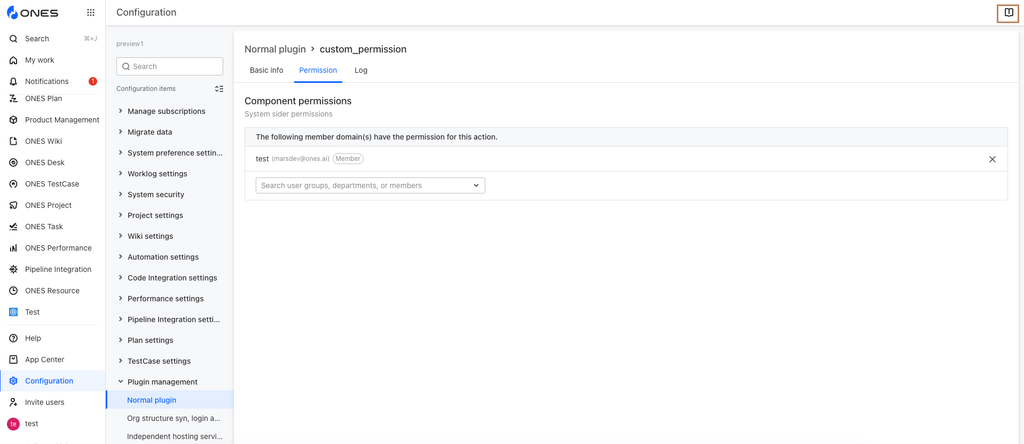The image size is (1024, 444).
Task: Click the ONES Project icon
Action: point(13,205)
